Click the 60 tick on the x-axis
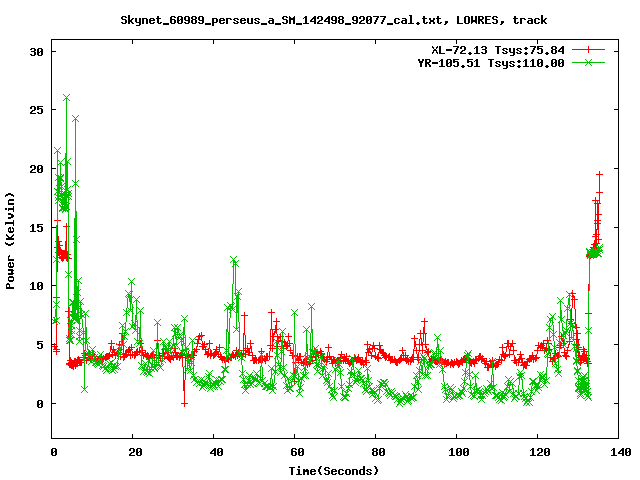Screen dimensions: 640x480 295,452
